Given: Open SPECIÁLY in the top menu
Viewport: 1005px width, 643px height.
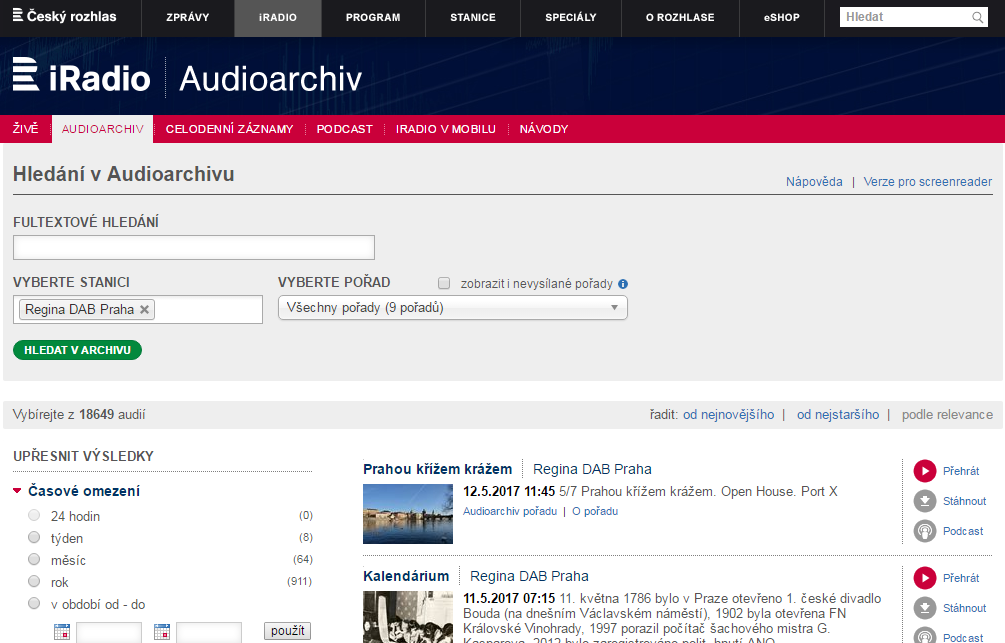Looking at the screenshot, I should pyautogui.click(x=570, y=18).
